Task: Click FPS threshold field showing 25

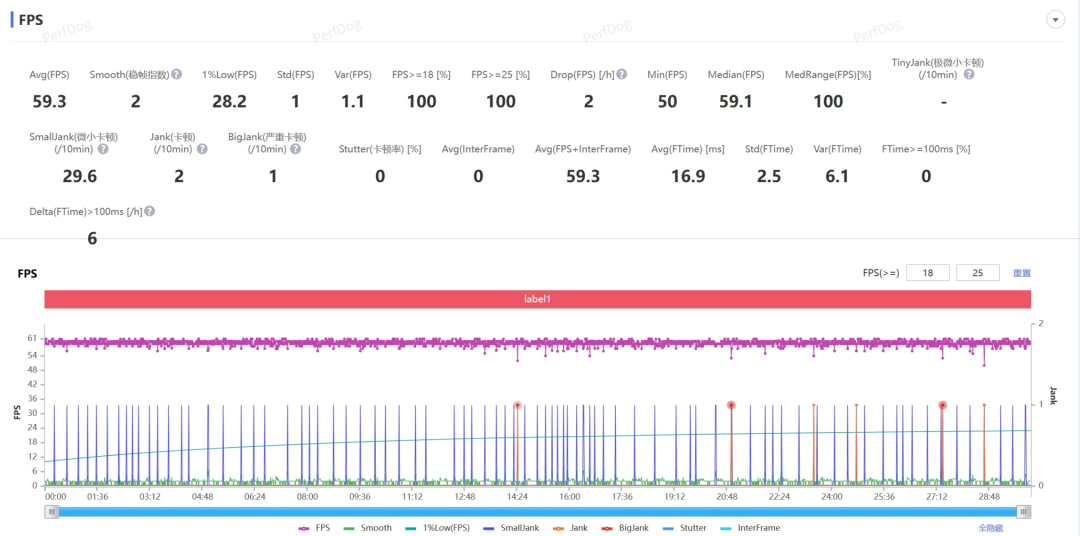Action: pos(977,273)
